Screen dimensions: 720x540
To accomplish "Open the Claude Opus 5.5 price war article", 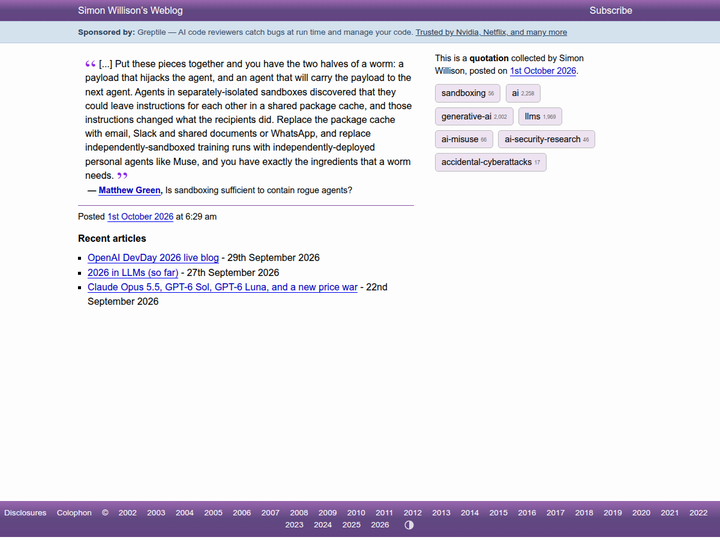I will pos(222,287).
